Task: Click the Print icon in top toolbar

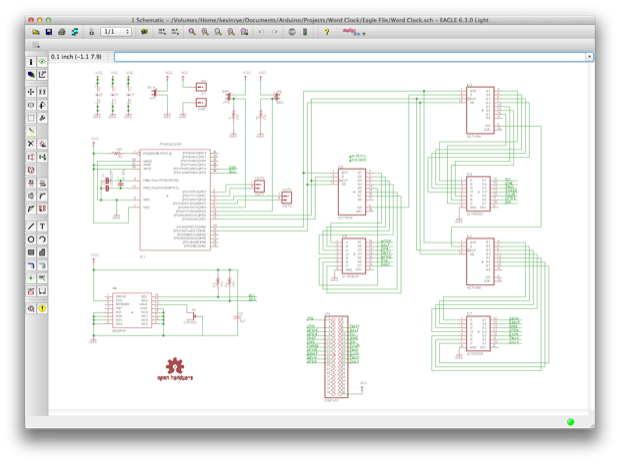Action: click(62, 32)
